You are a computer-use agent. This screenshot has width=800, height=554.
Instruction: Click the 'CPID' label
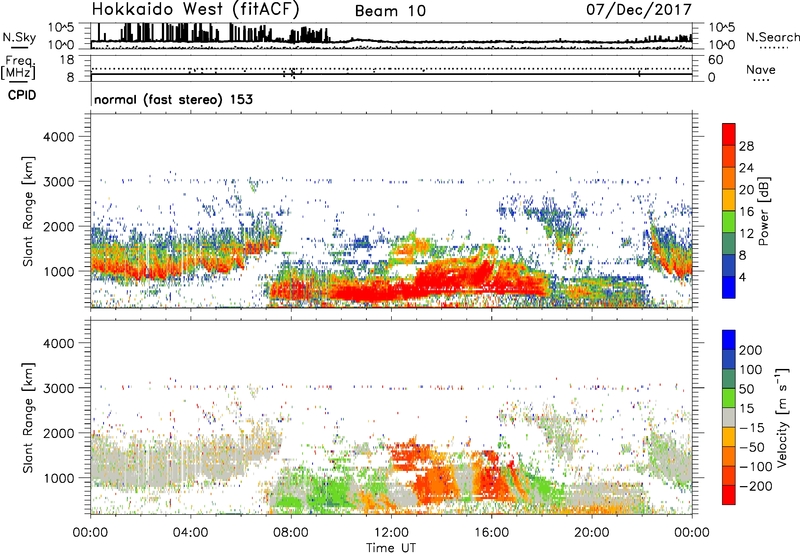click(x=22, y=95)
